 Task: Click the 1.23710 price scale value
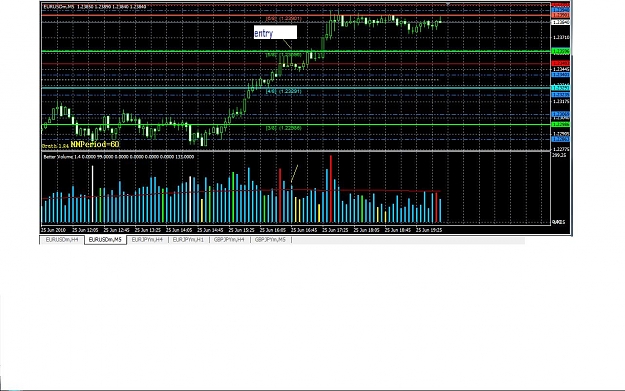click(x=561, y=37)
